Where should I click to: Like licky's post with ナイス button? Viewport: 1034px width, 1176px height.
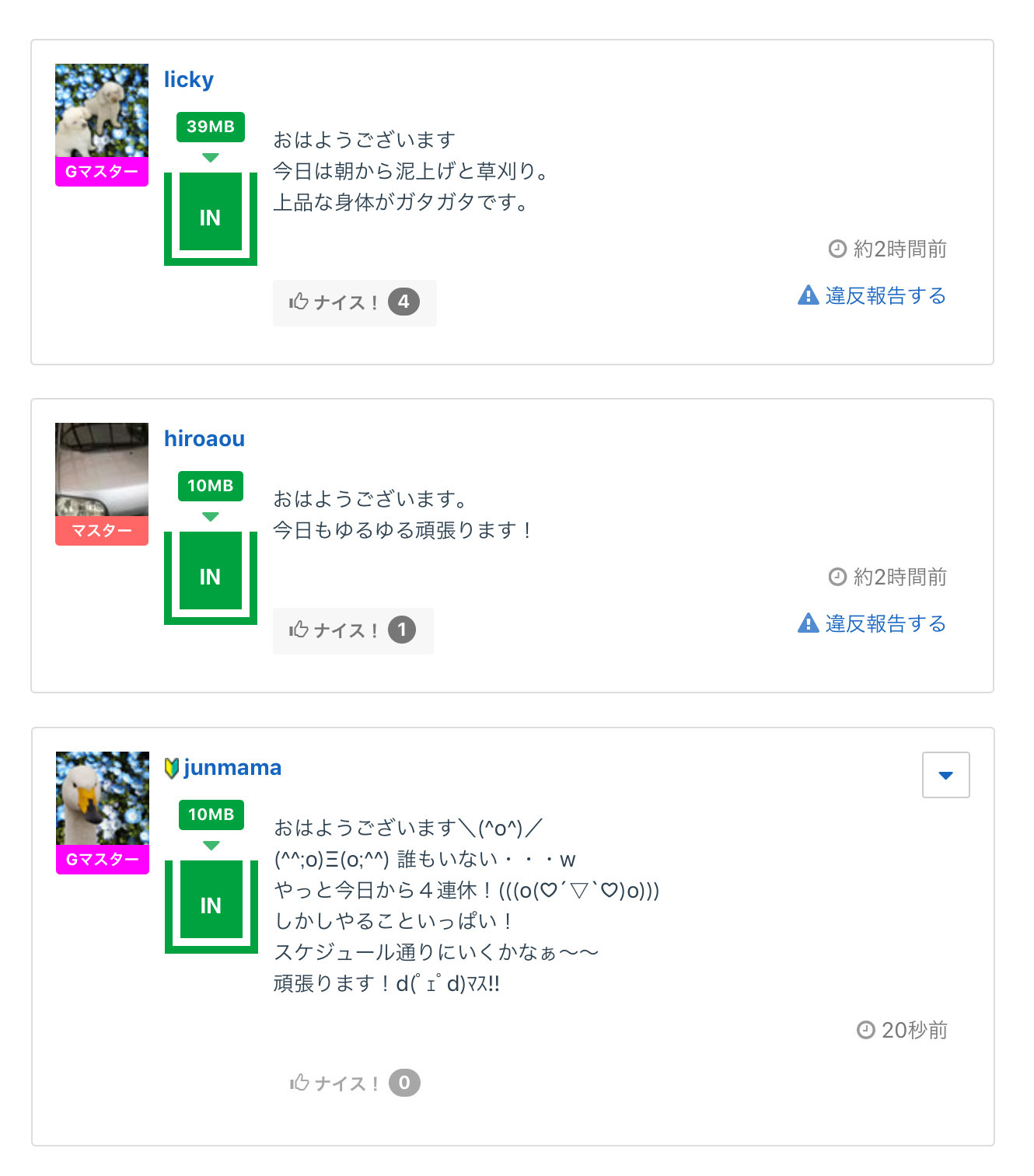pyautogui.click(x=354, y=302)
